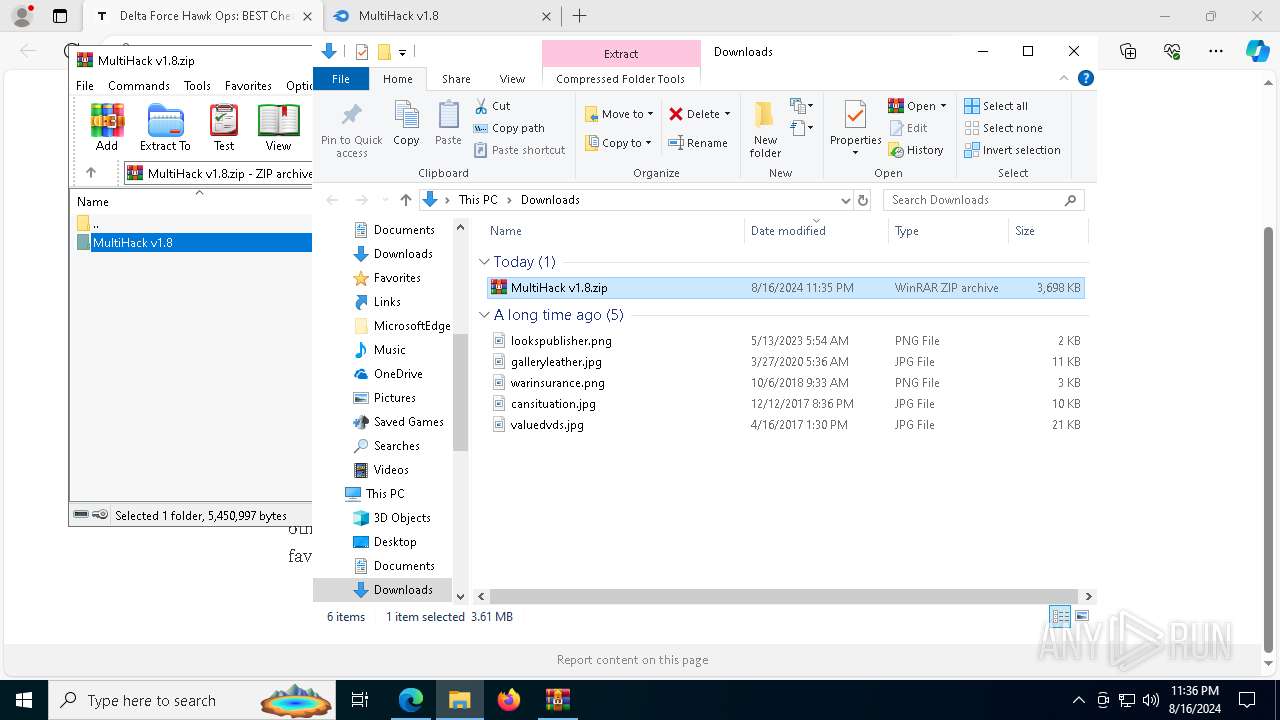Click Copy path in the ribbon
Viewport: 1280px width, 720px height.
509,128
